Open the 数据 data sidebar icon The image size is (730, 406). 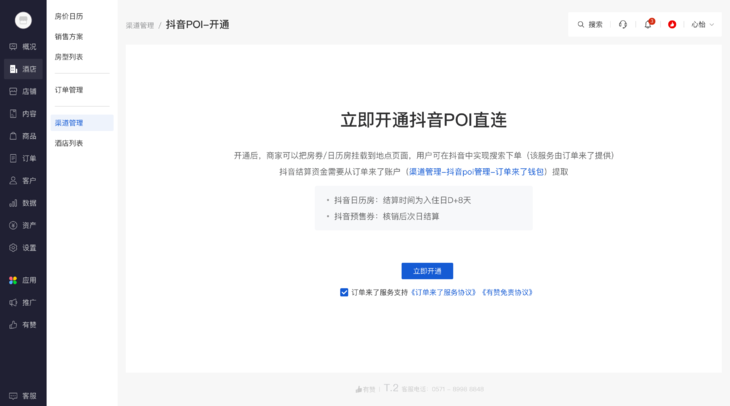[x=13, y=203]
